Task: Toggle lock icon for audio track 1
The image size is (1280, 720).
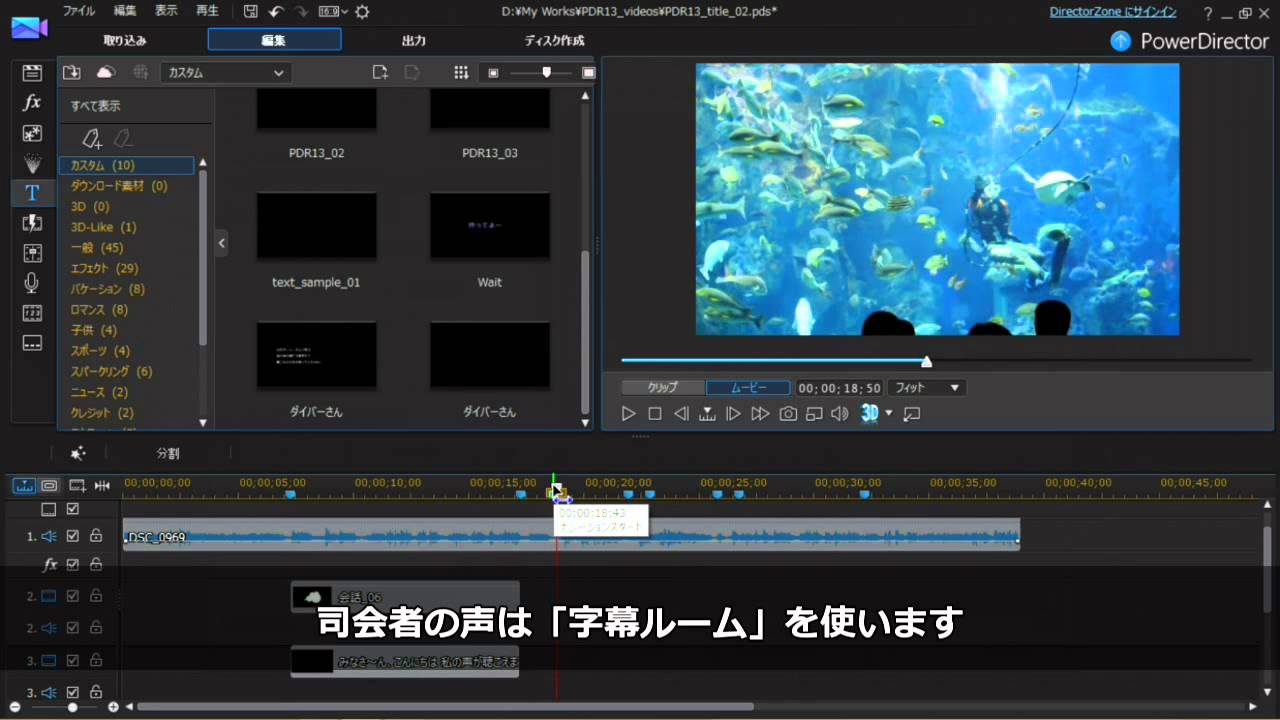Action: coord(96,536)
